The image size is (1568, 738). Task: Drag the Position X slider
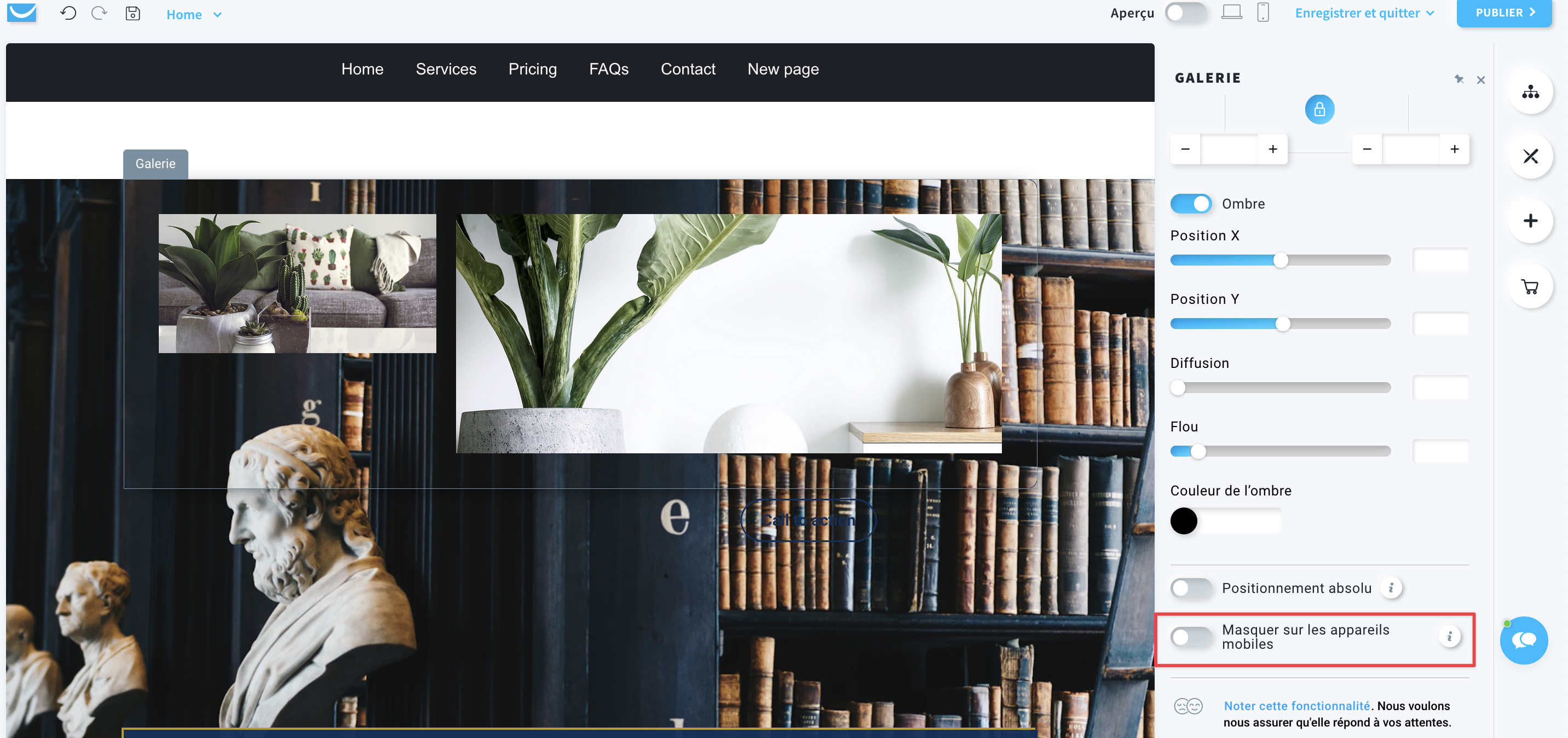point(1281,259)
